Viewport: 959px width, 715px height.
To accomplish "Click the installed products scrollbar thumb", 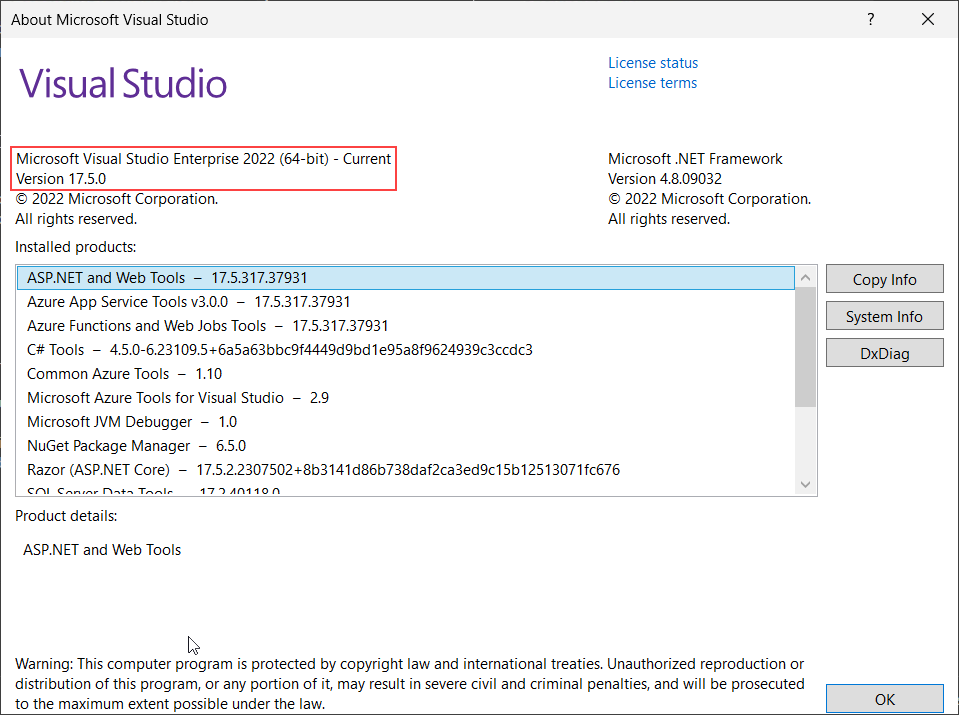I will [x=805, y=347].
